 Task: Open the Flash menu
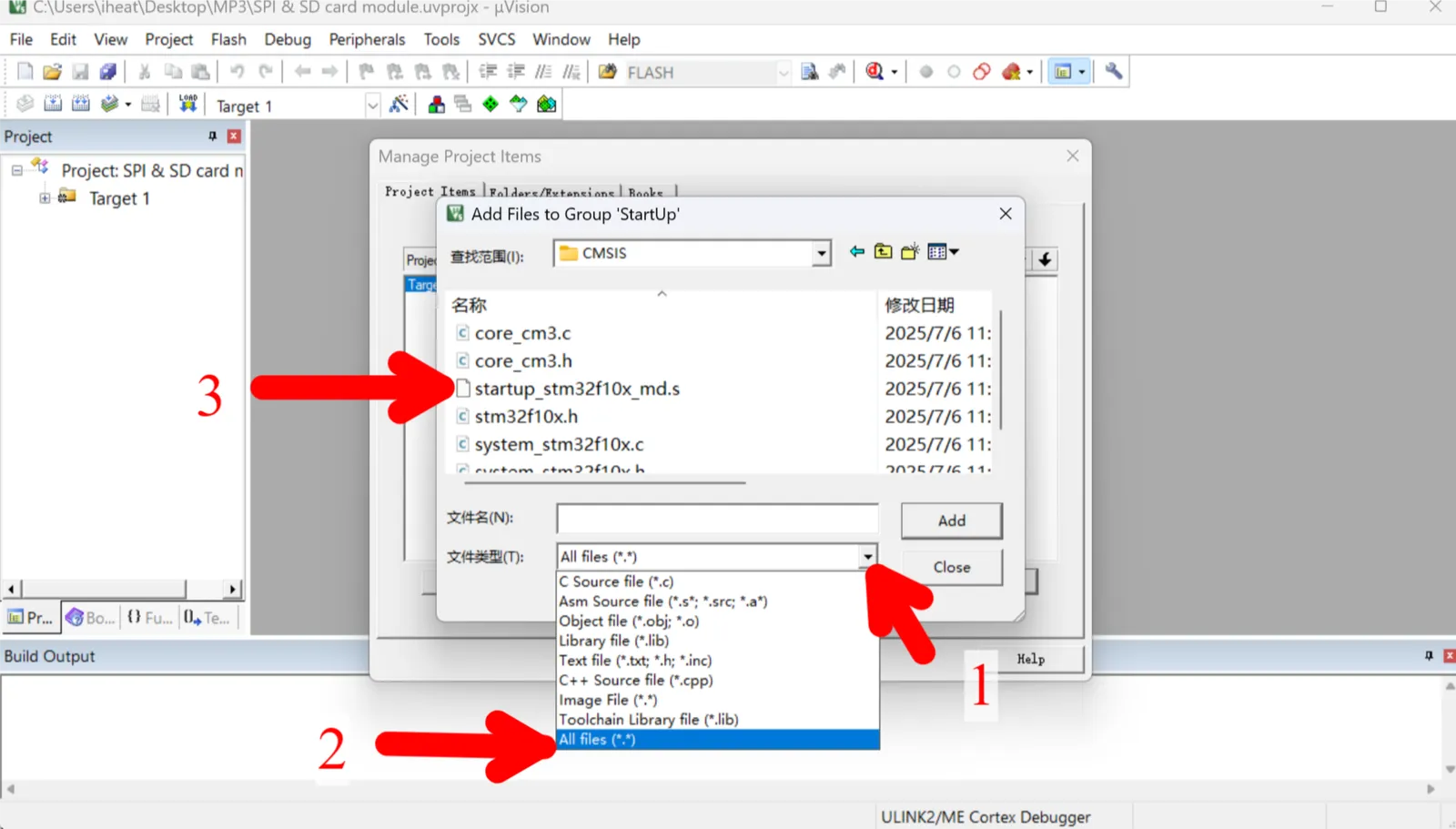228,39
